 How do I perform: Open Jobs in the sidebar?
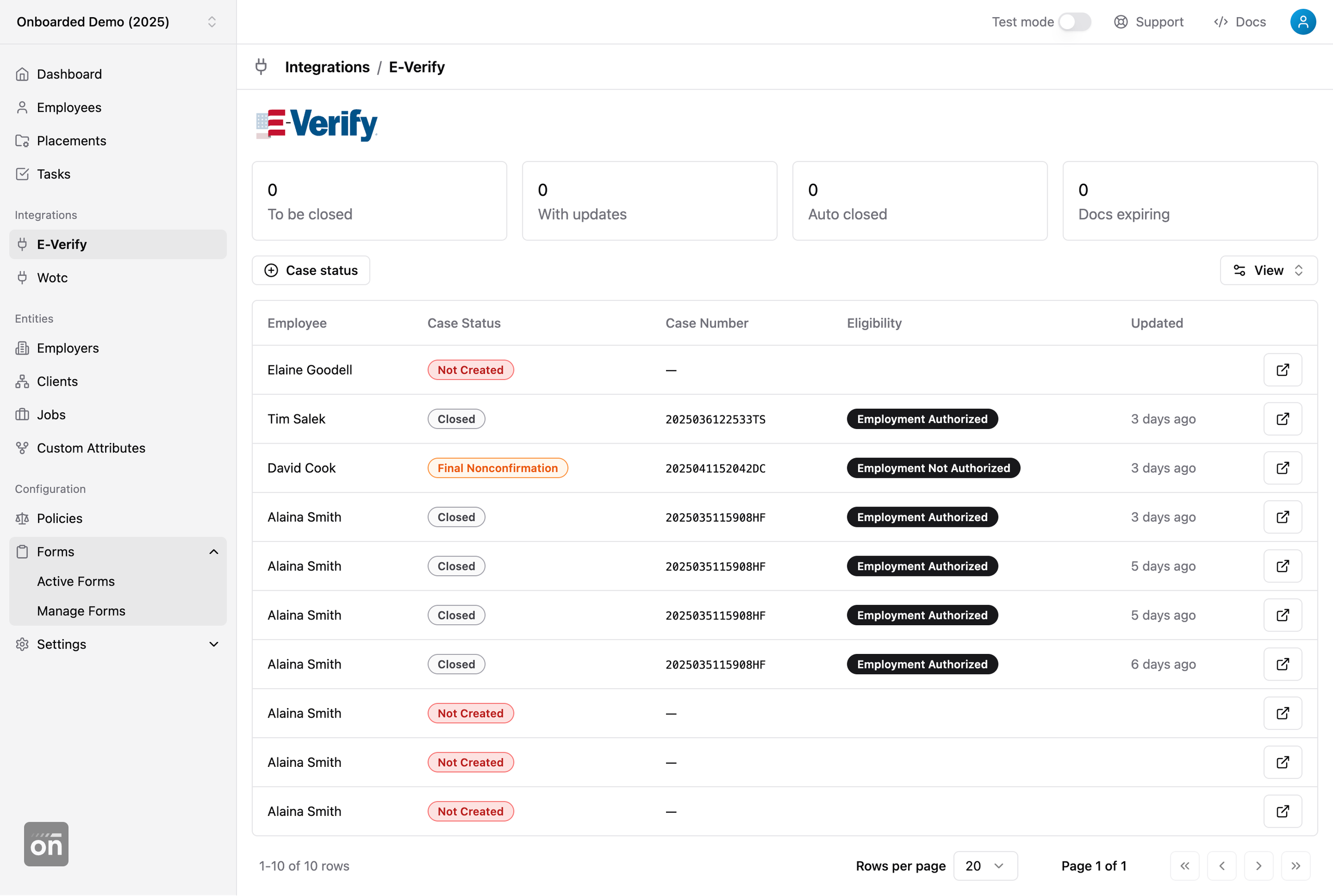pyautogui.click(x=118, y=415)
